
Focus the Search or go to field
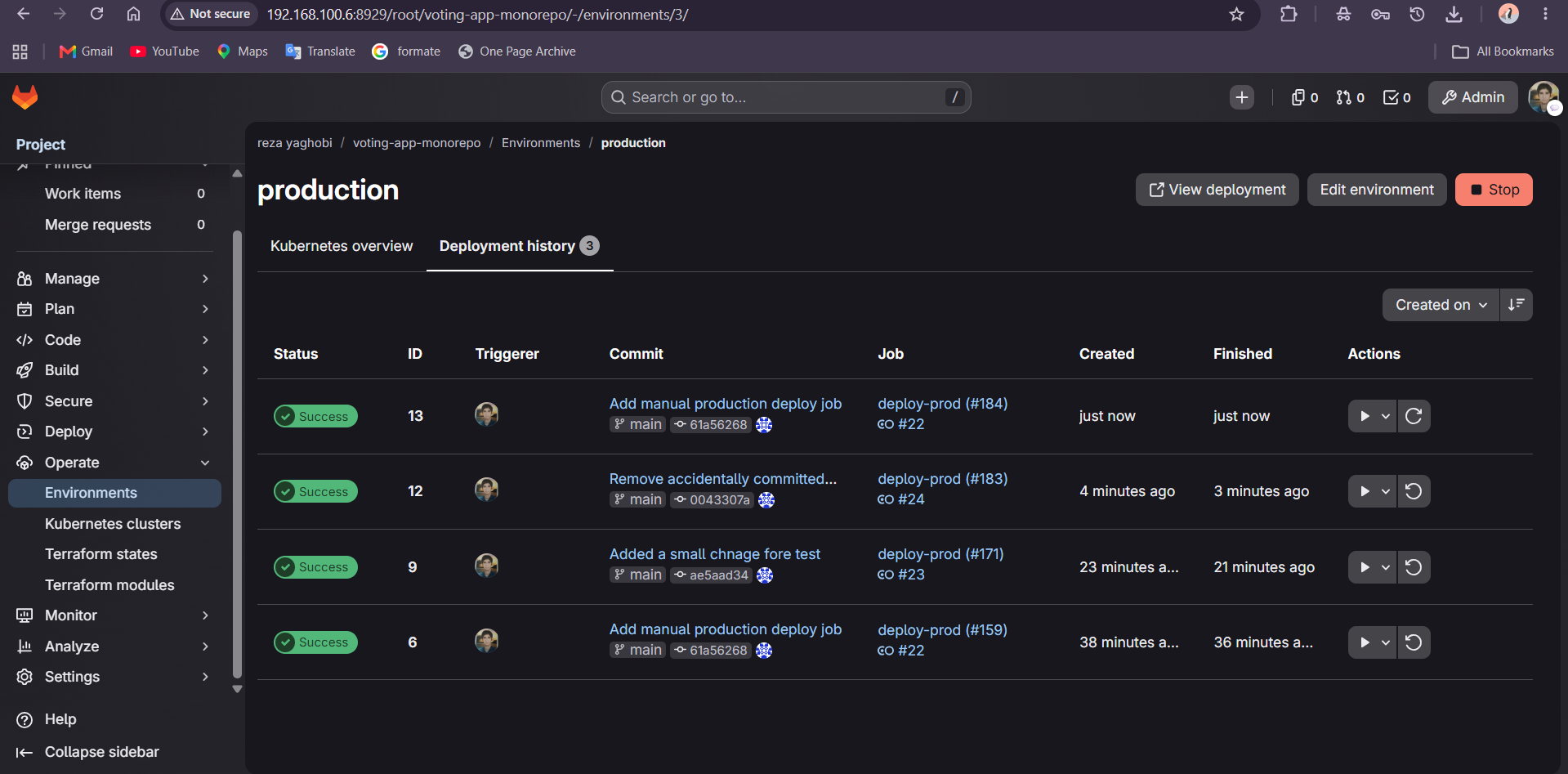(x=786, y=97)
